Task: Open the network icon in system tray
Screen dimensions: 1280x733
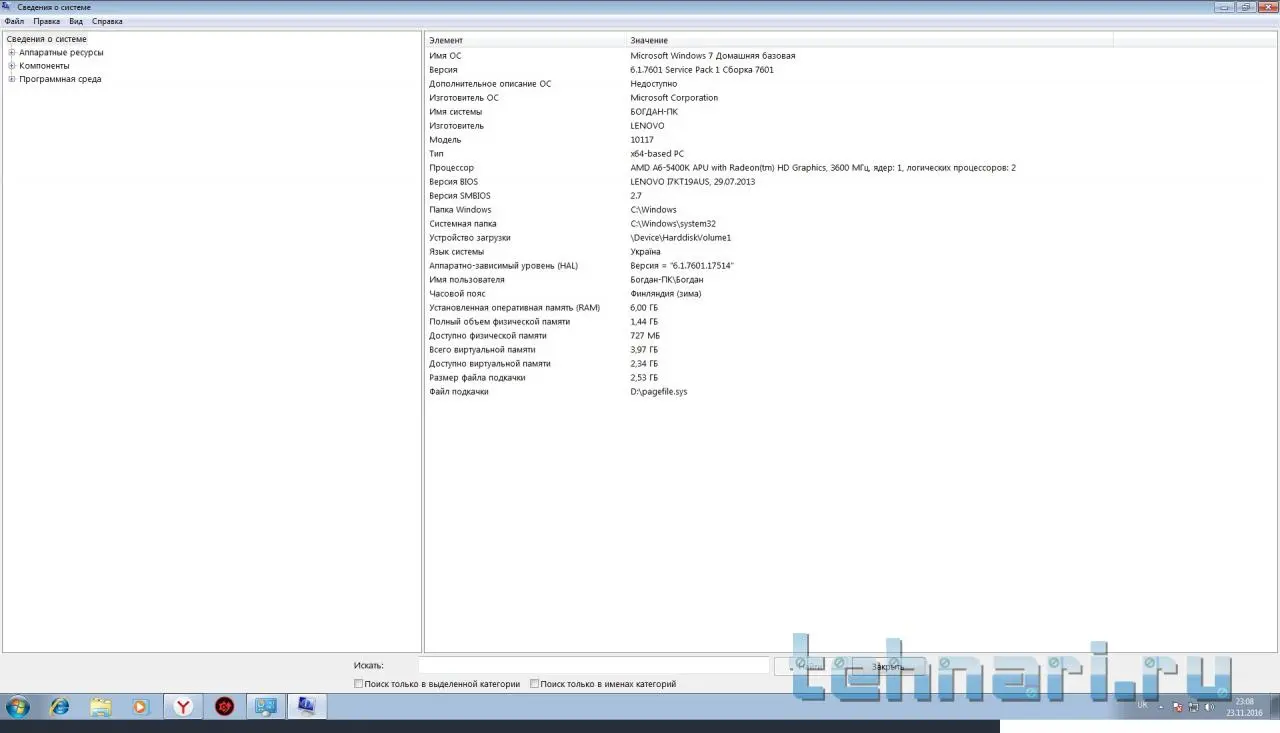Action: 1193,707
